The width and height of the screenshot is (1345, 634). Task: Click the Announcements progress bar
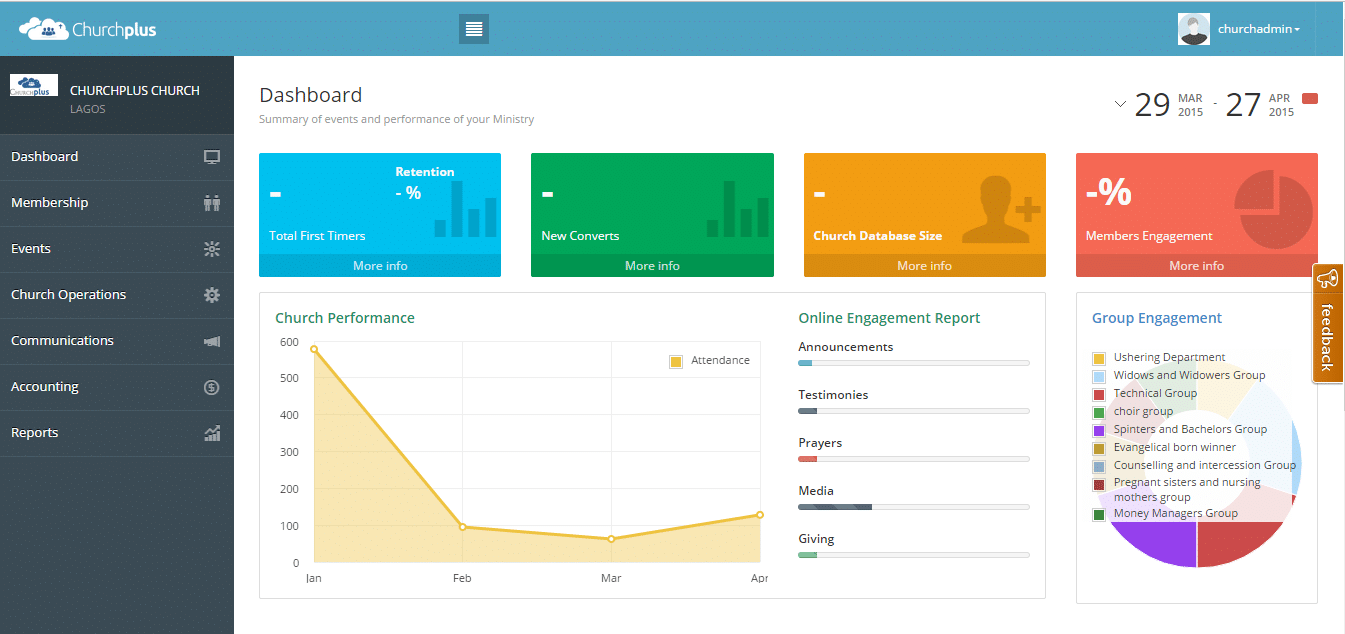[914, 363]
